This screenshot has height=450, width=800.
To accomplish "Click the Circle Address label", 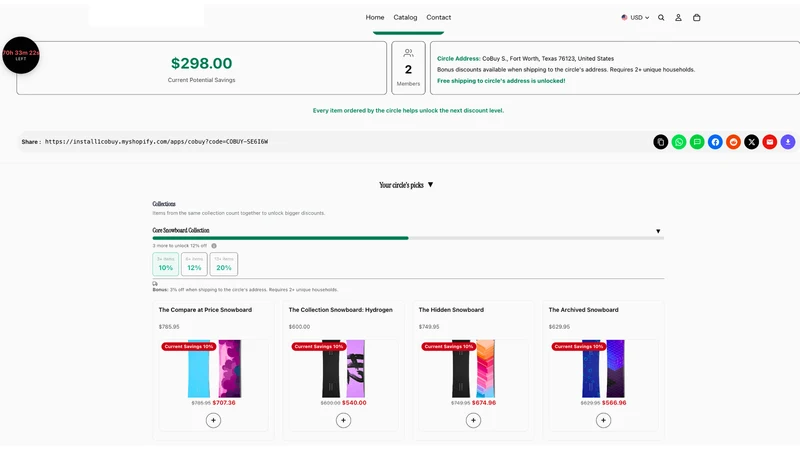I will click(x=459, y=59).
